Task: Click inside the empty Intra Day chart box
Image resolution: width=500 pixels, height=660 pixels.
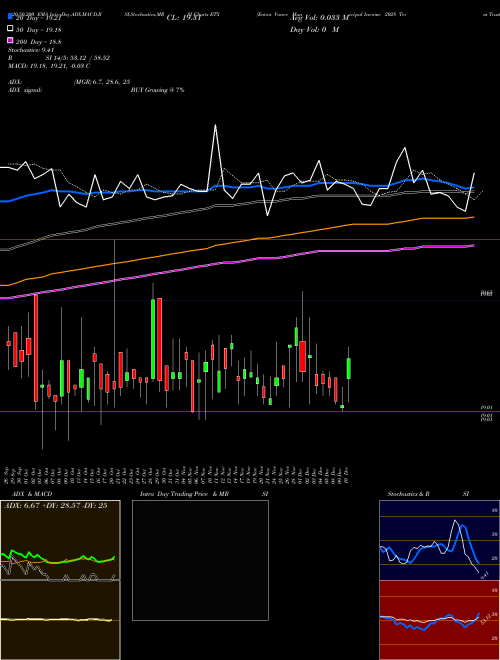Action: (200, 560)
